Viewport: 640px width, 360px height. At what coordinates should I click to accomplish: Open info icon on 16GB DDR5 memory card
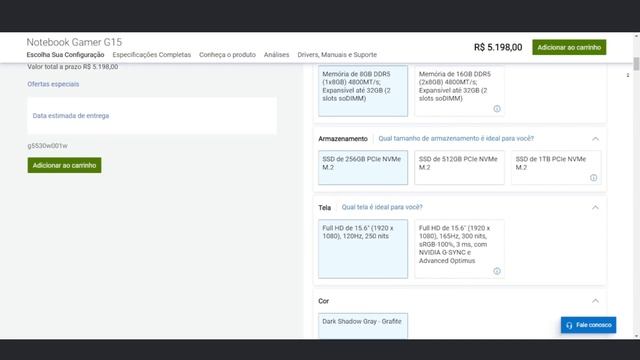pos(497,109)
